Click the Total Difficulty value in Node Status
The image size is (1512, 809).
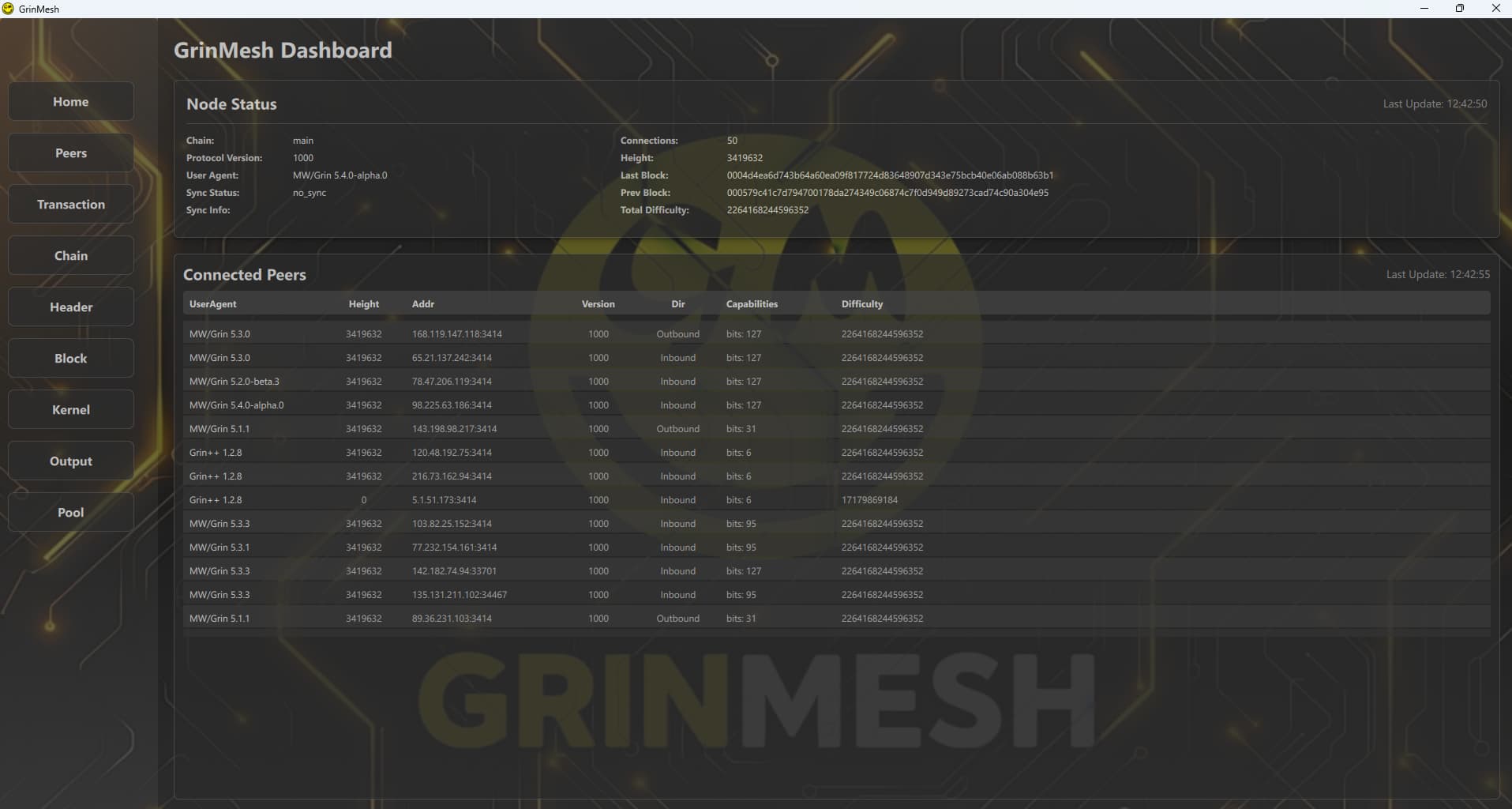(767, 210)
